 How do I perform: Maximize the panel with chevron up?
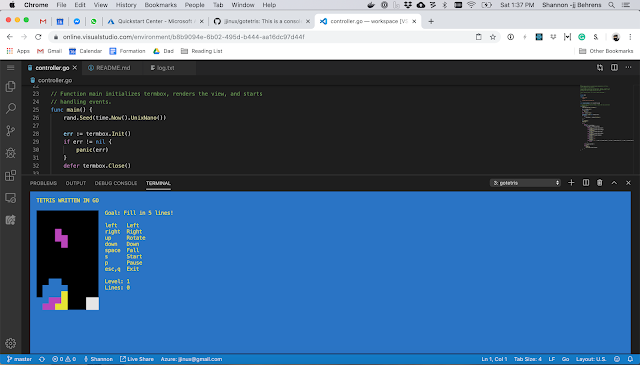pos(614,183)
